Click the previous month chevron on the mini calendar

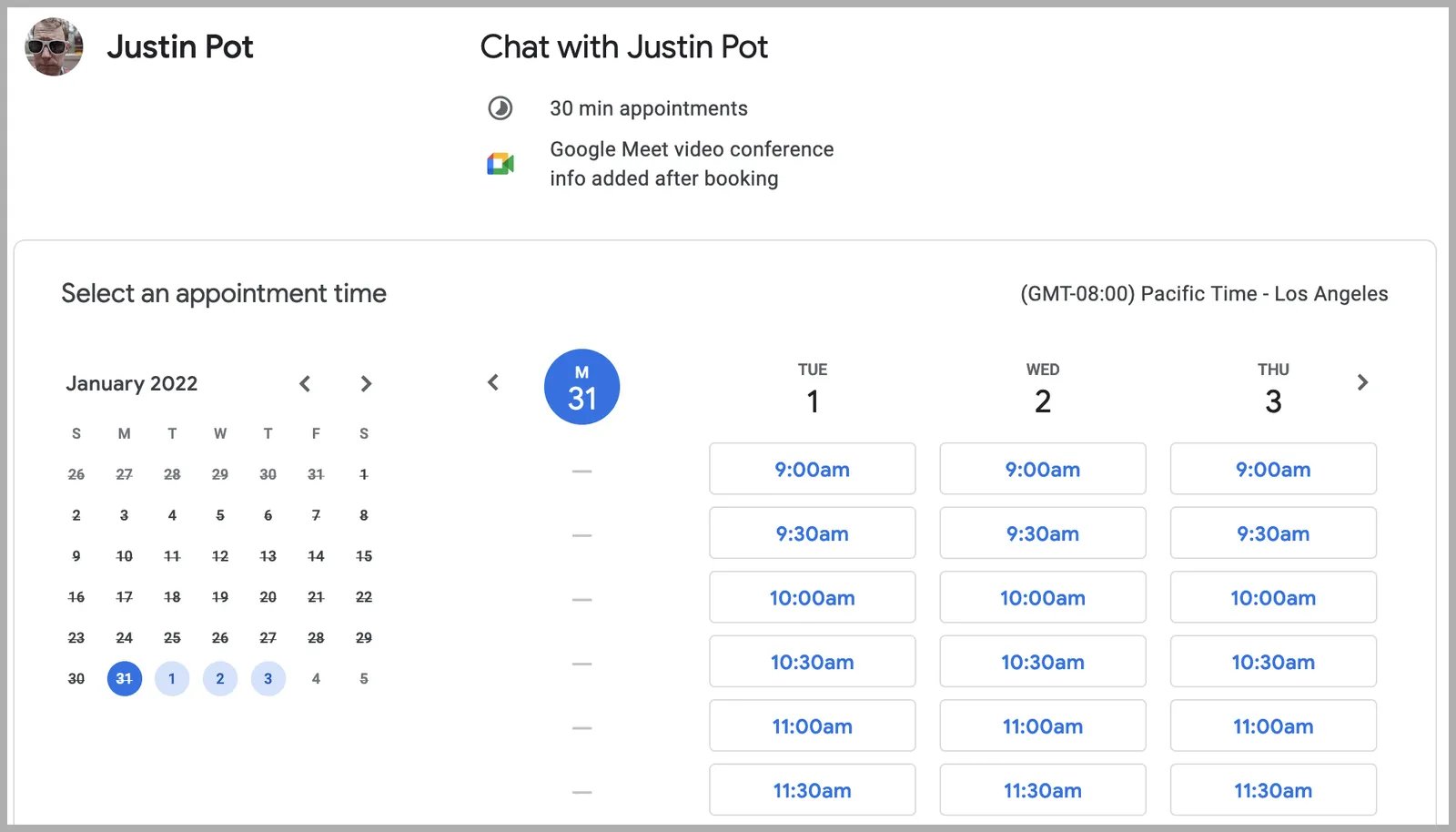[305, 383]
